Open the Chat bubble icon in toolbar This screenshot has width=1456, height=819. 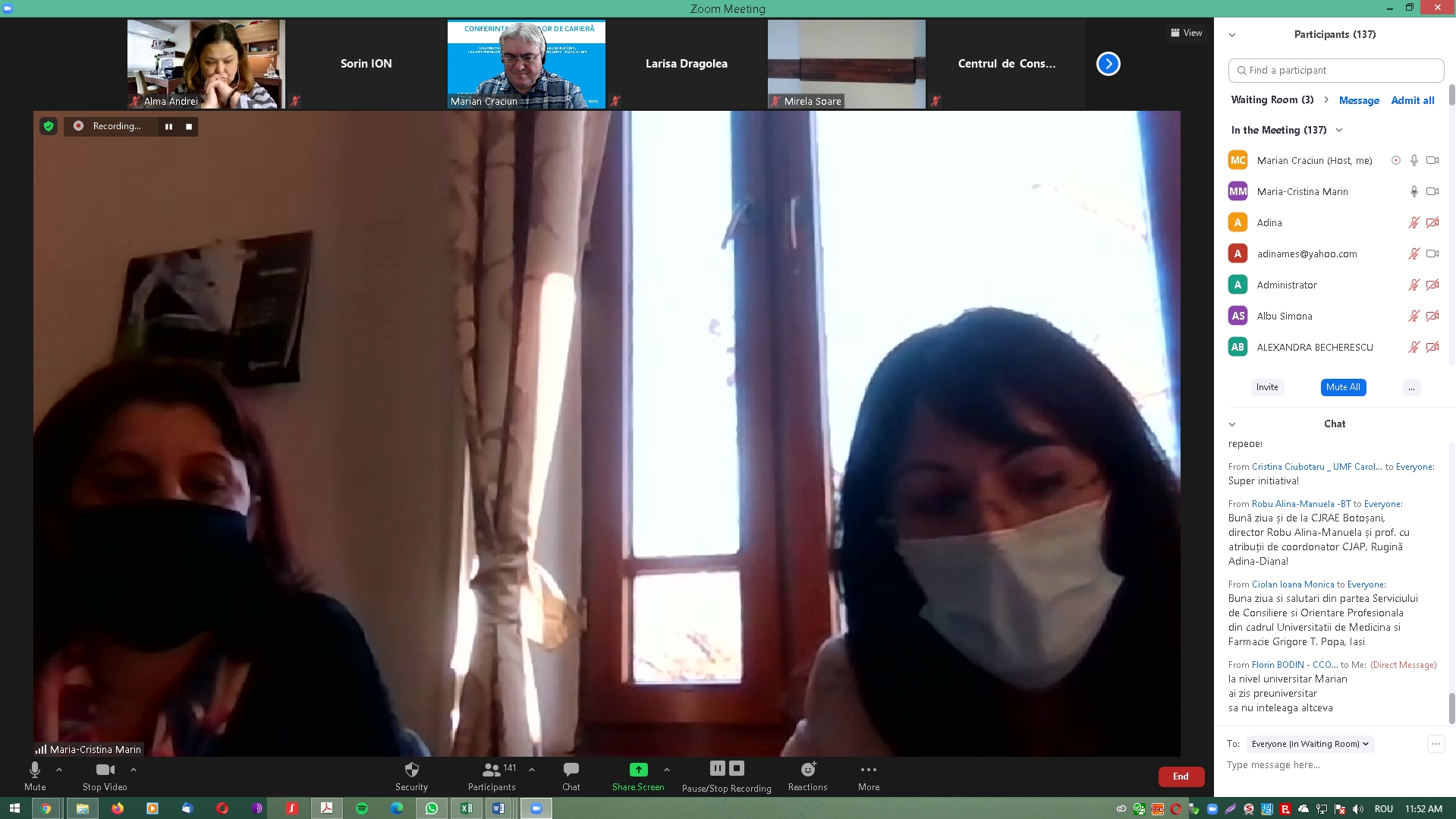click(x=571, y=770)
